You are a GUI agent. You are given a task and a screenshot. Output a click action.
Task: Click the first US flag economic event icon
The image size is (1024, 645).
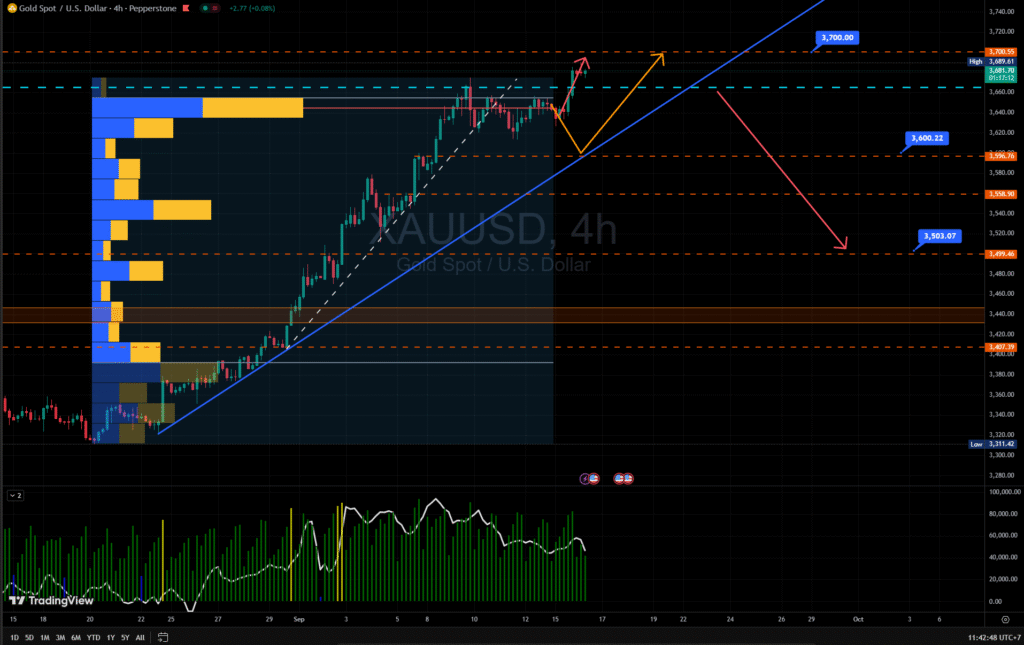595,479
